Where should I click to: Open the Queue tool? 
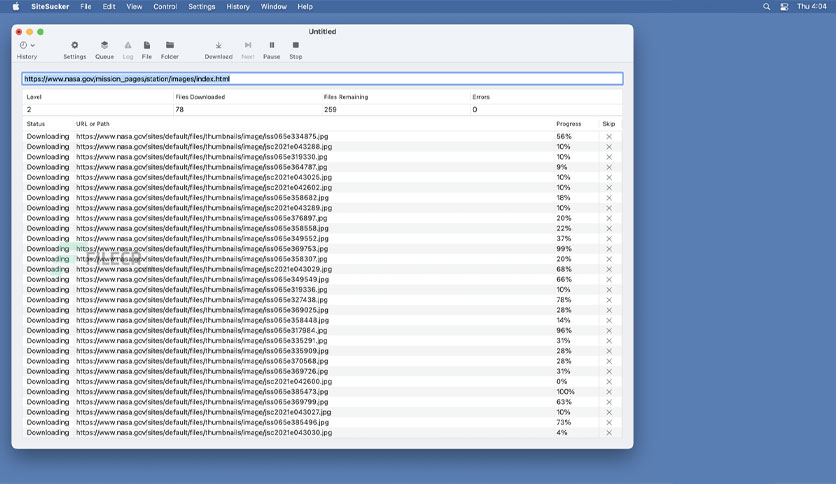(104, 50)
